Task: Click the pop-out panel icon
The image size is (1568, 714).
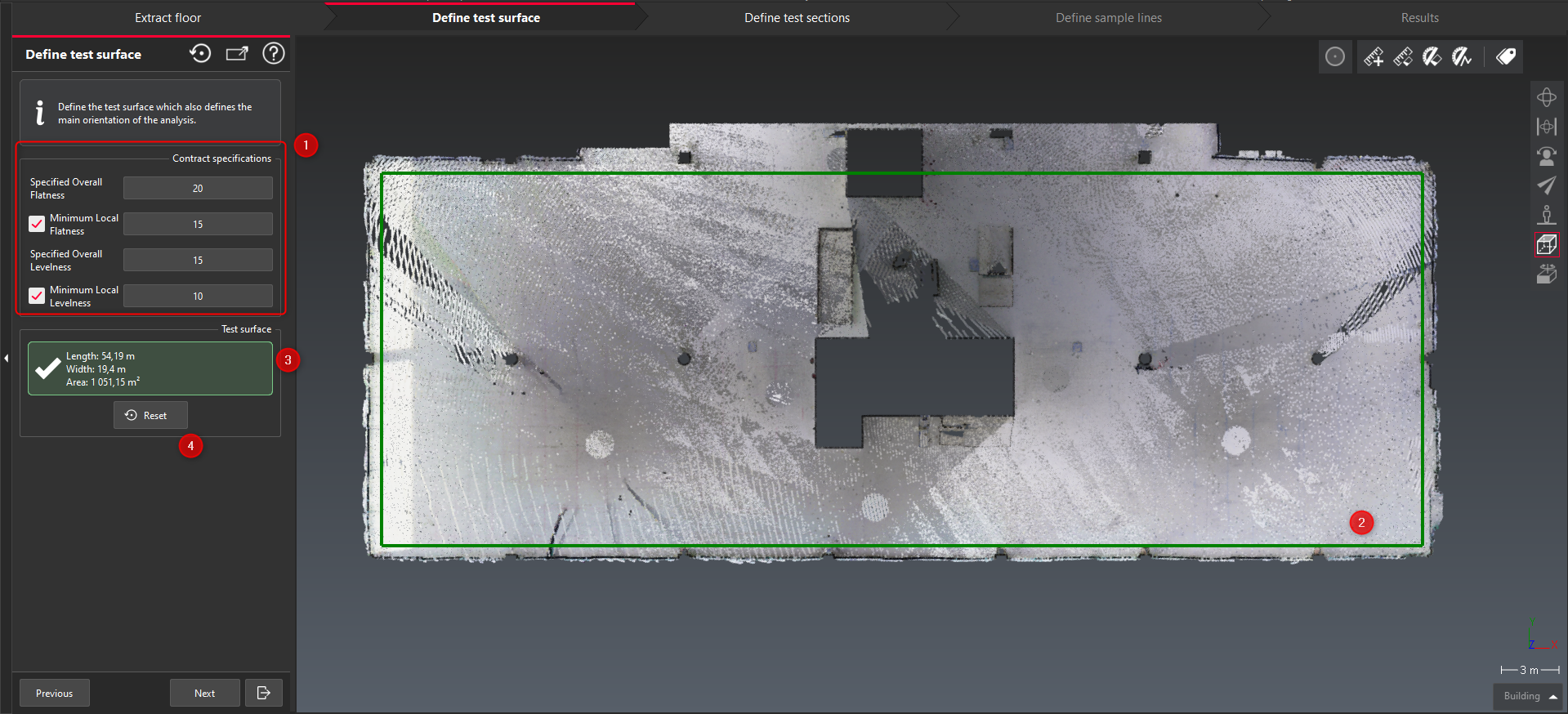Action: pos(237,54)
